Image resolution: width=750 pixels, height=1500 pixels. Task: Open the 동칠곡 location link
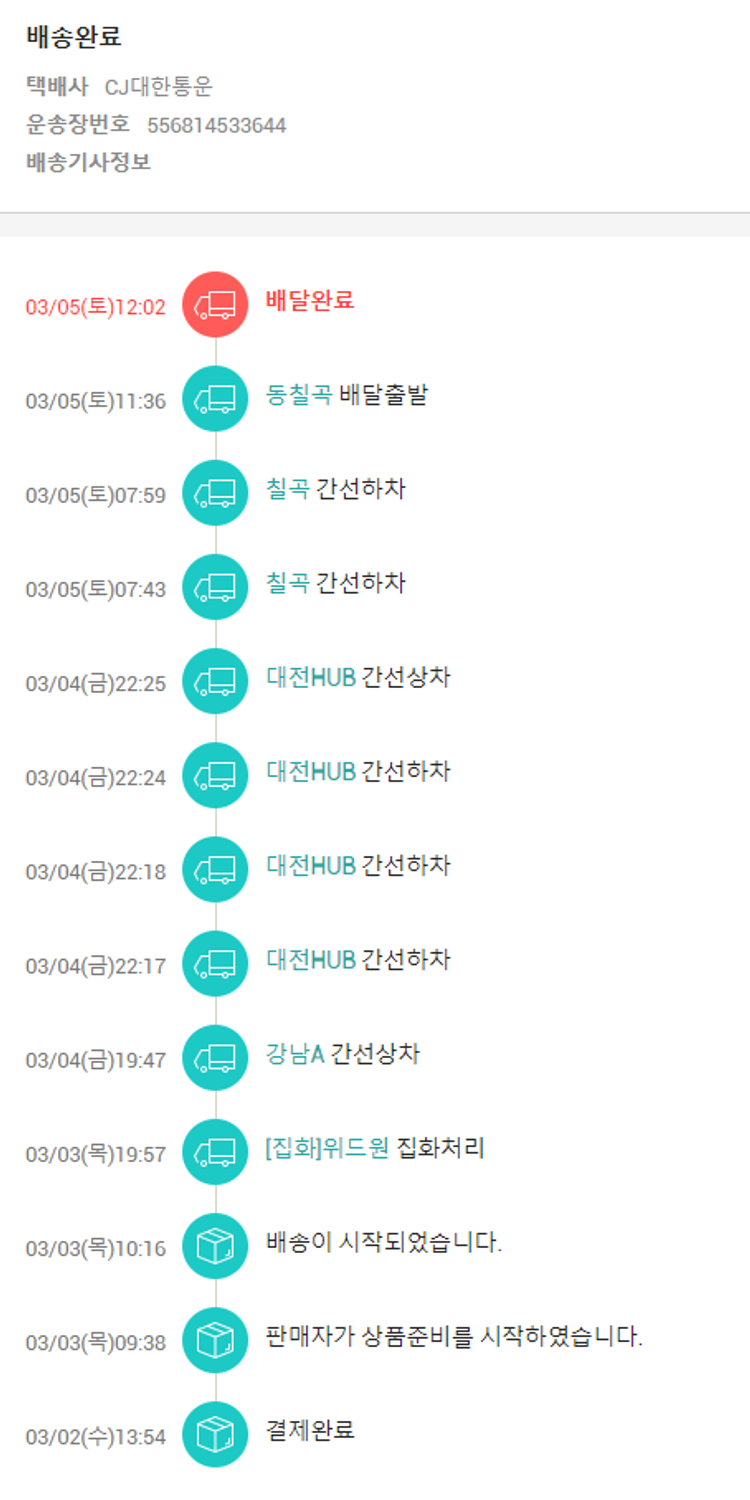299,395
